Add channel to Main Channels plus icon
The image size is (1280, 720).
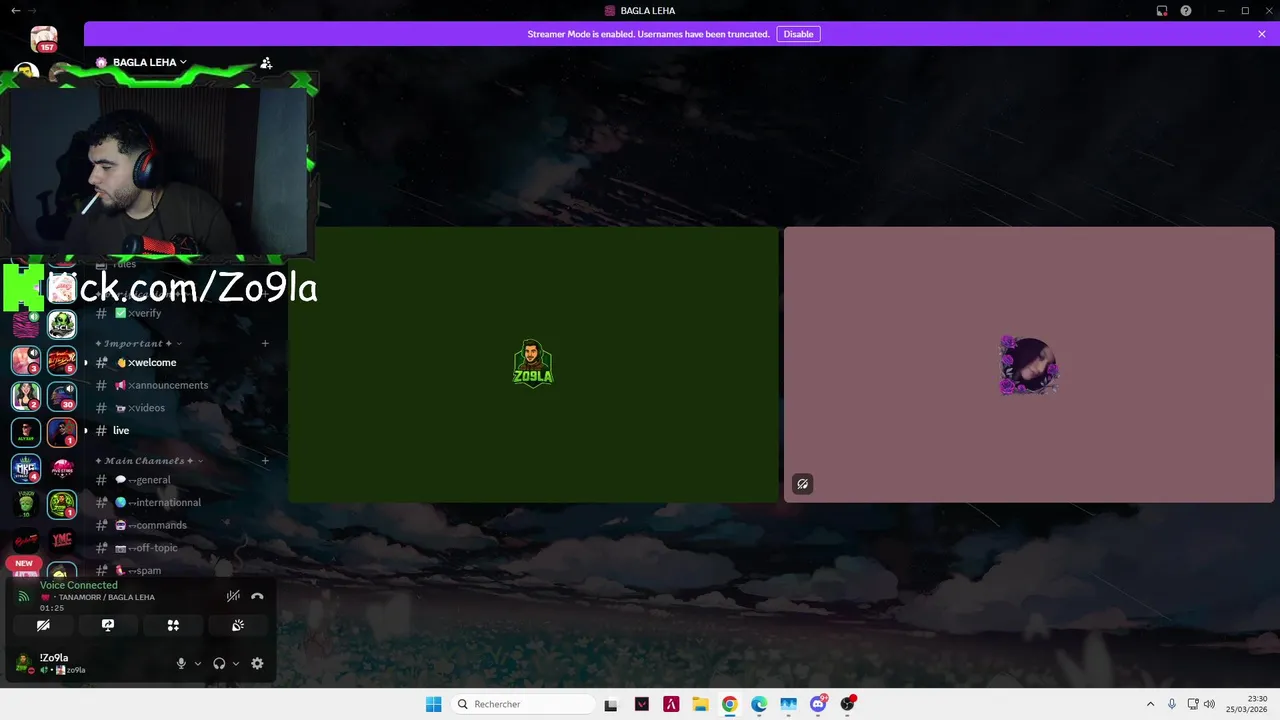coord(265,460)
